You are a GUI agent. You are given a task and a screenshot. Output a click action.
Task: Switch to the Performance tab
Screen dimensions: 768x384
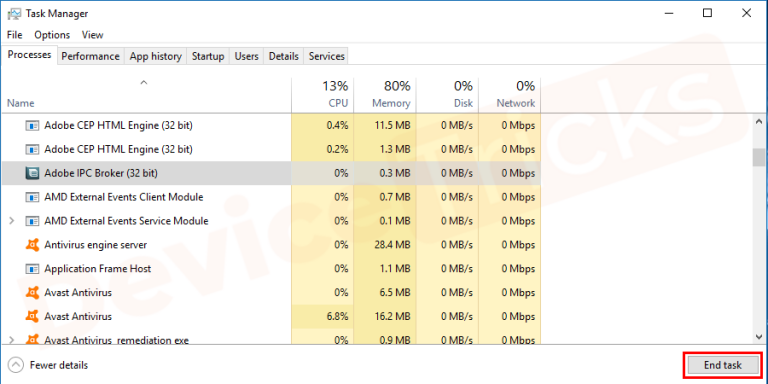point(91,56)
